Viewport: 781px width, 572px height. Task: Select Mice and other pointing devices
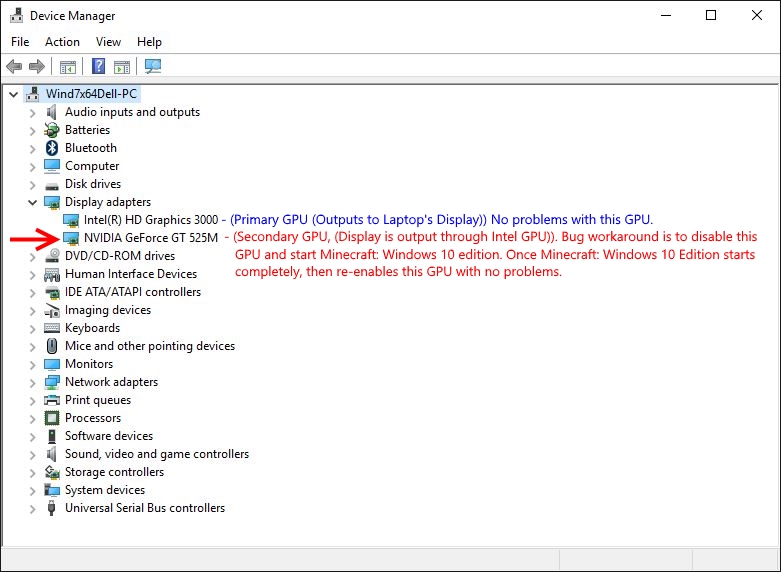pyautogui.click(x=149, y=346)
